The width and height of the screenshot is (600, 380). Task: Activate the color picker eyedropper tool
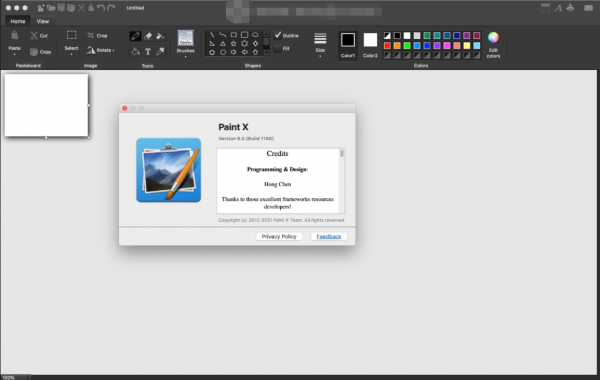pyautogui.click(x=160, y=51)
